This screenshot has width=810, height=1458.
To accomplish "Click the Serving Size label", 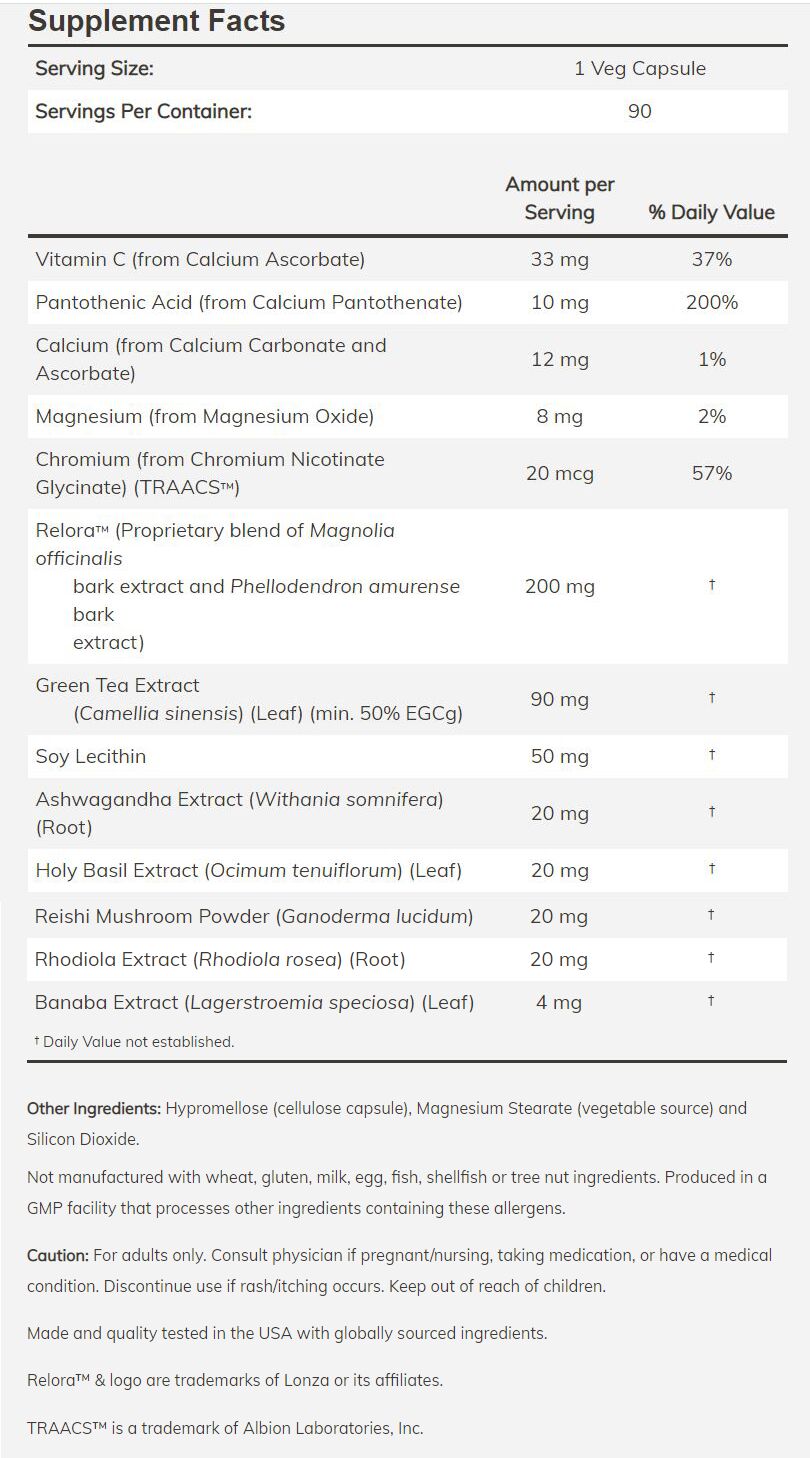I will pyautogui.click(x=94, y=69).
